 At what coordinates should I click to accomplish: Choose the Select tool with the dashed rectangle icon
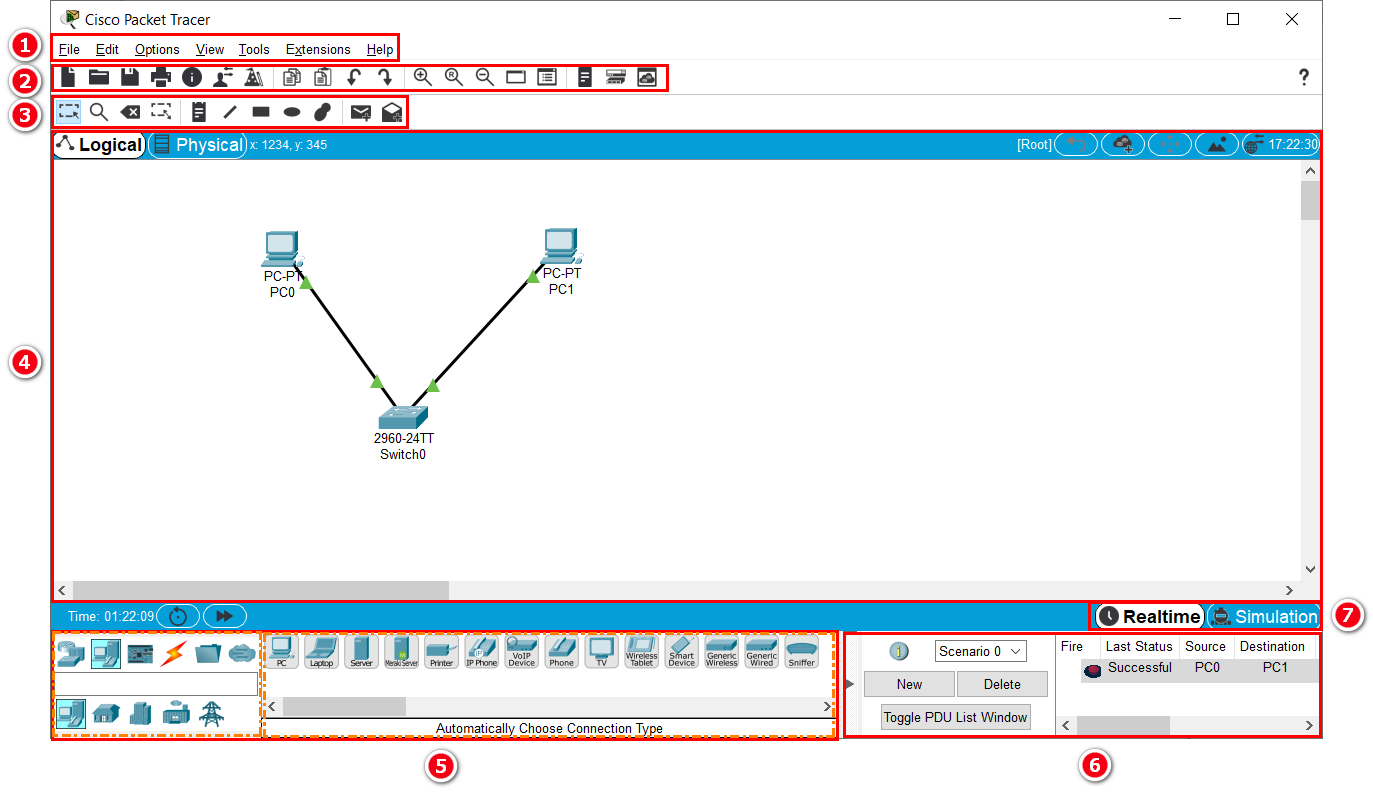pyautogui.click(x=69, y=112)
